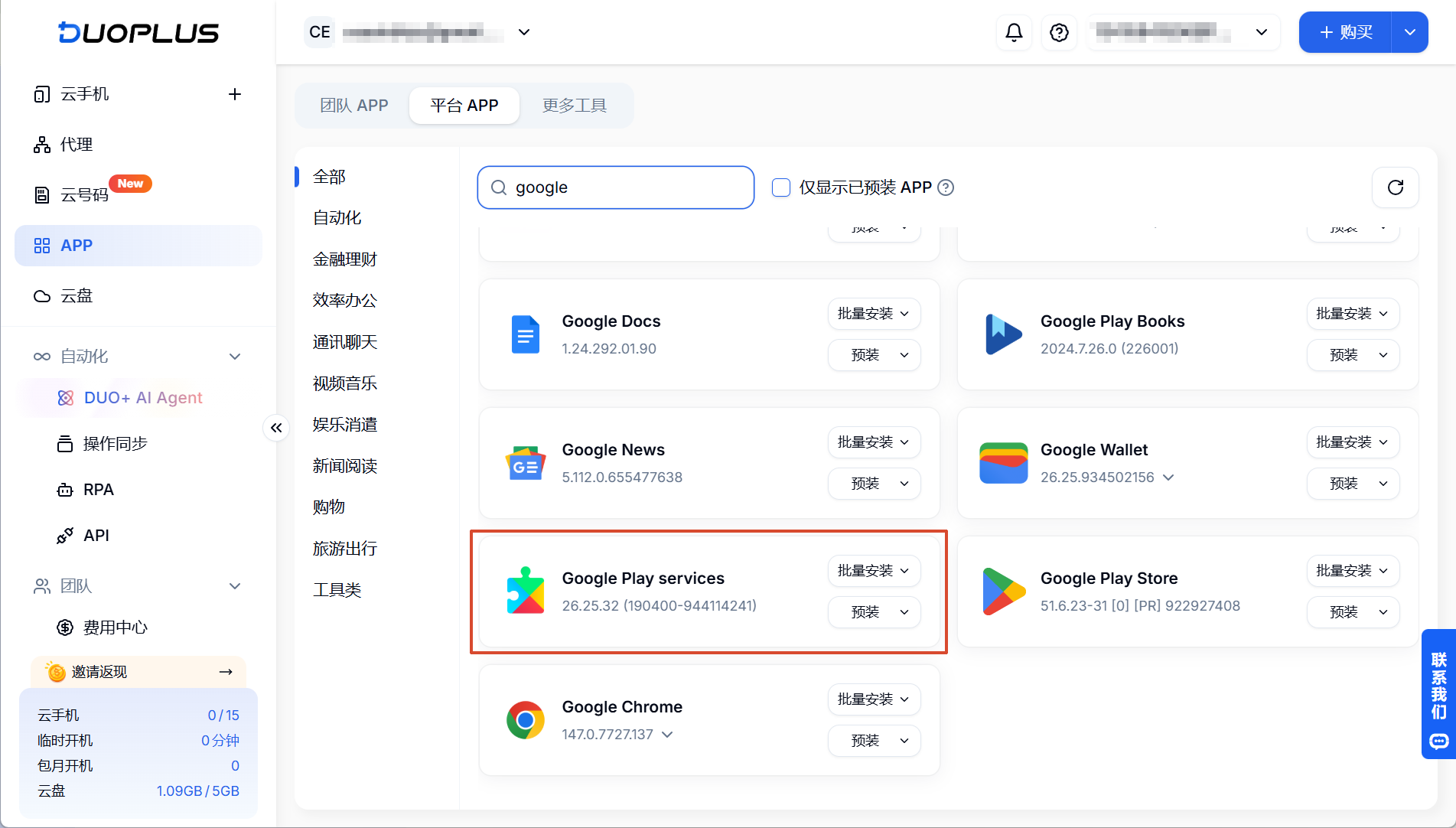This screenshot has width=1456, height=828.
Task: Select the 购物 category
Action: pyautogui.click(x=329, y=507)
